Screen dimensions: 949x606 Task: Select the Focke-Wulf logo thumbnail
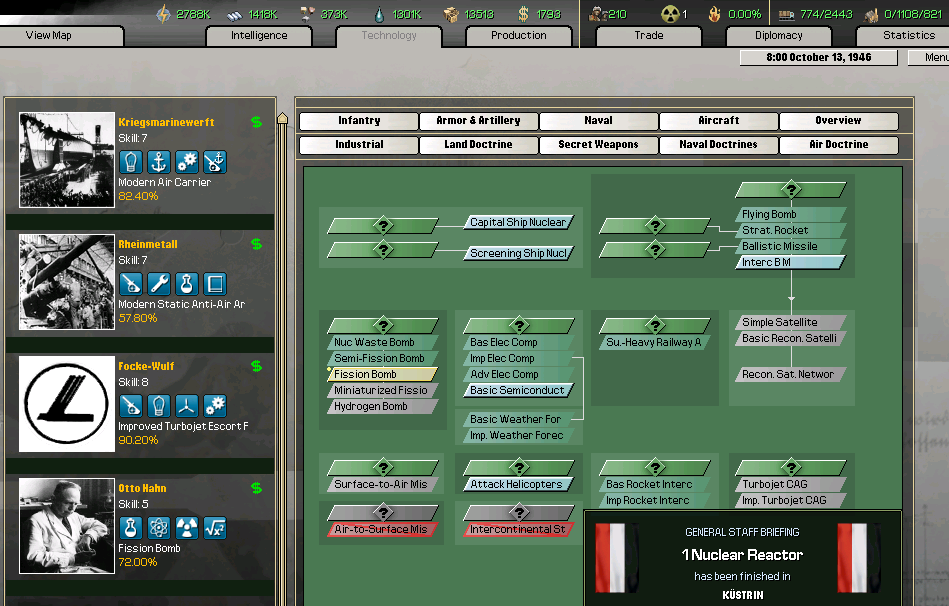click(x=67, y=404)
